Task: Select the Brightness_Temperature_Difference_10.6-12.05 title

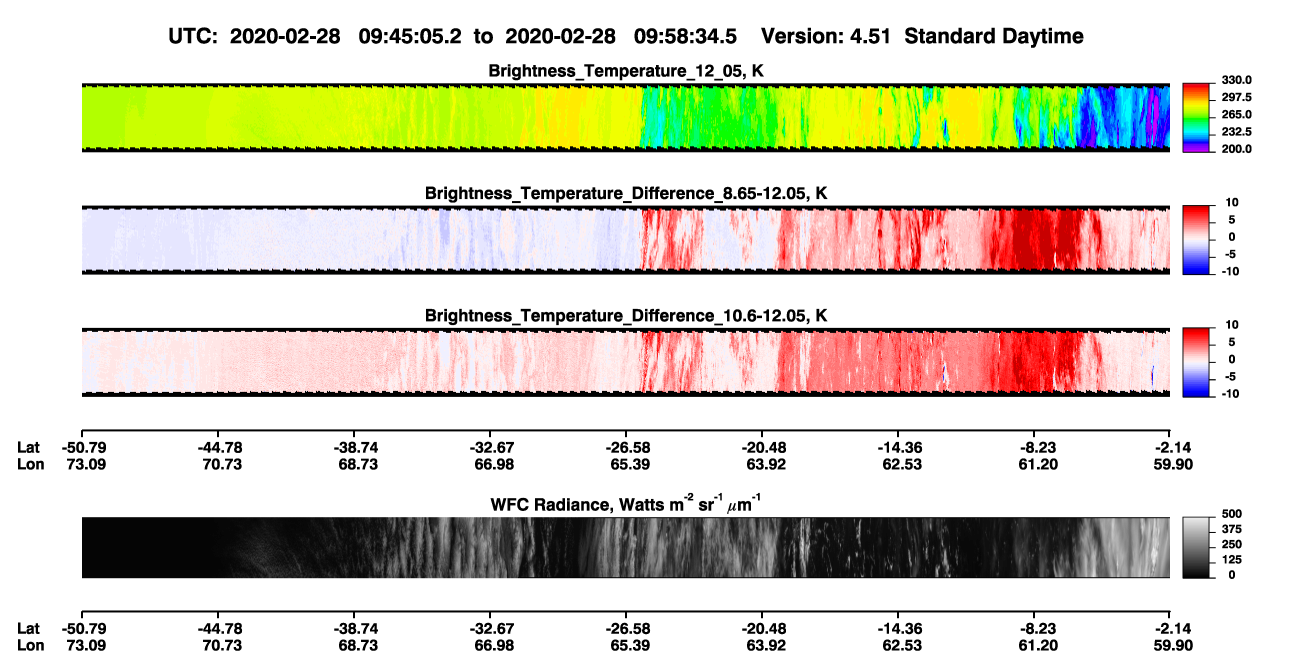Action: [626, 316]
